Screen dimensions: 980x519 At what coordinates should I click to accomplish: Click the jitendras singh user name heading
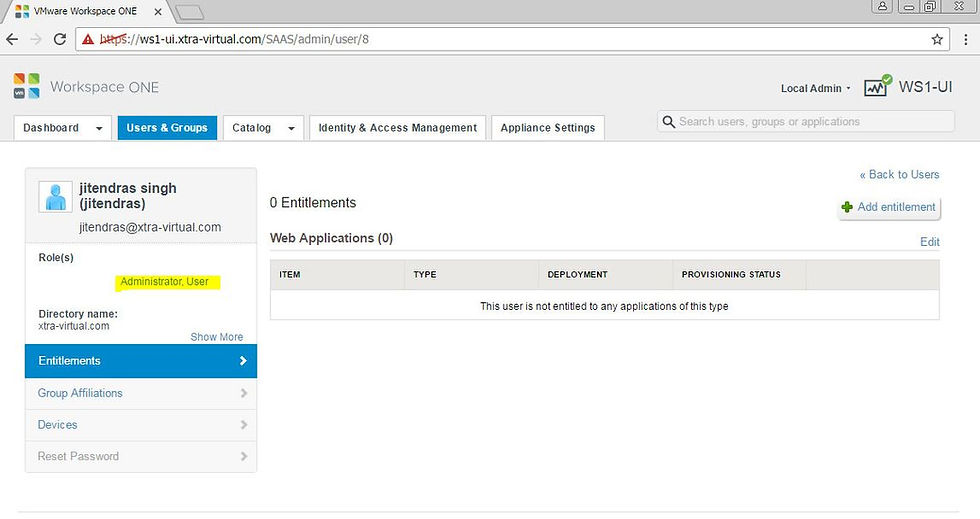click(x=128, y=196)
